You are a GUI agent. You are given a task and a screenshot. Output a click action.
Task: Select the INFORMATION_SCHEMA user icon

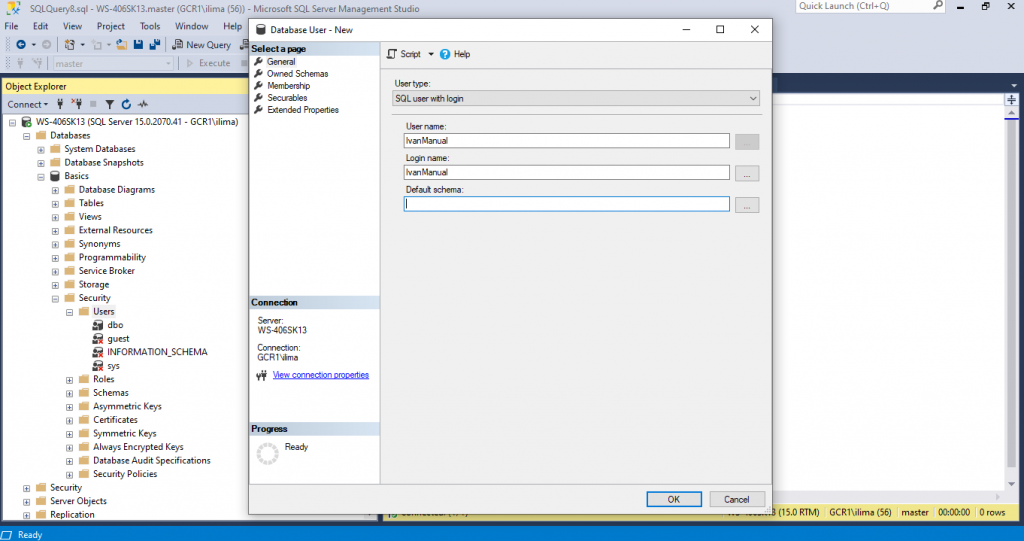click(x=98, y=352)
